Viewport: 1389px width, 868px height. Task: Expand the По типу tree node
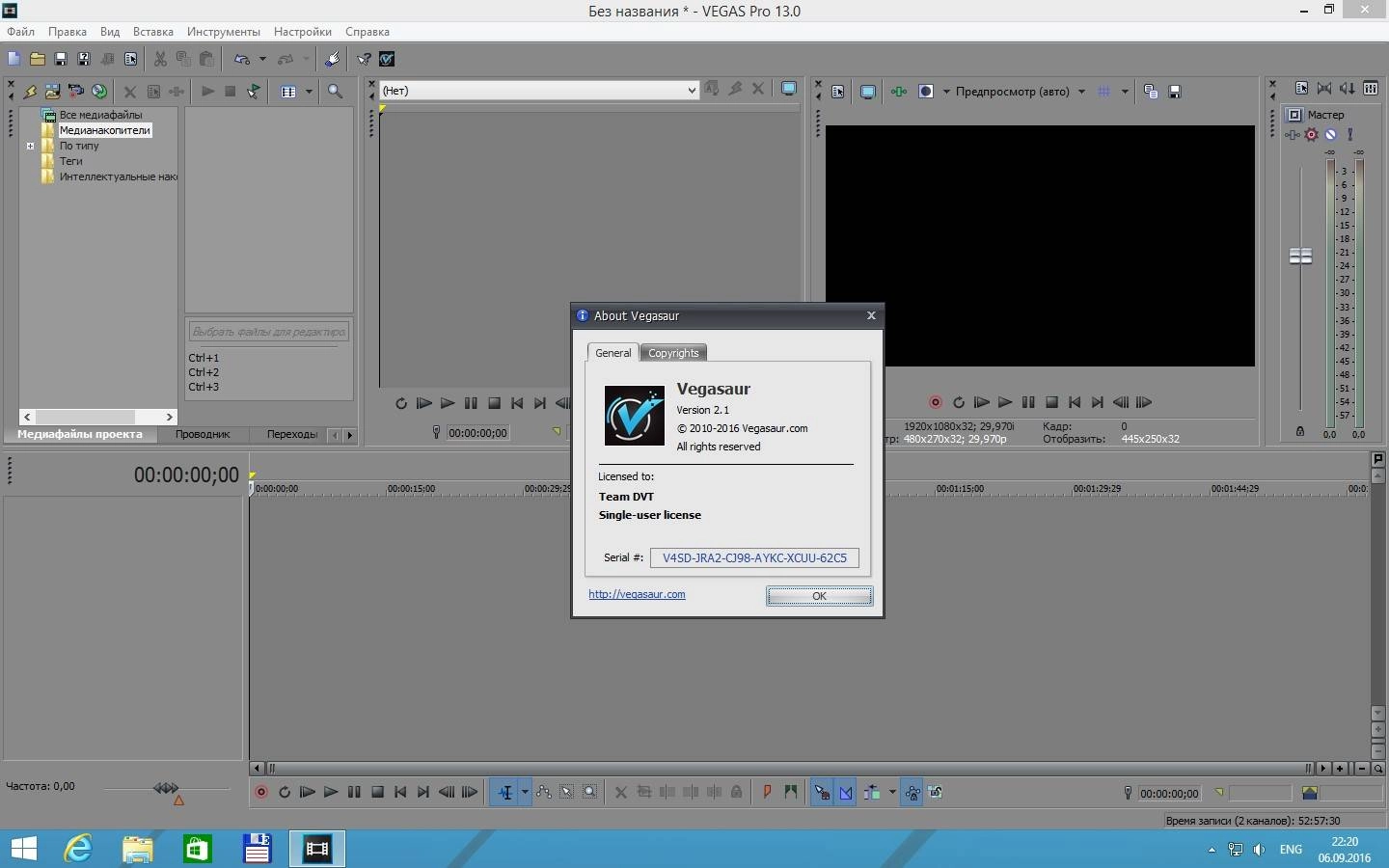pyautogui.click(x=30, y=147)
